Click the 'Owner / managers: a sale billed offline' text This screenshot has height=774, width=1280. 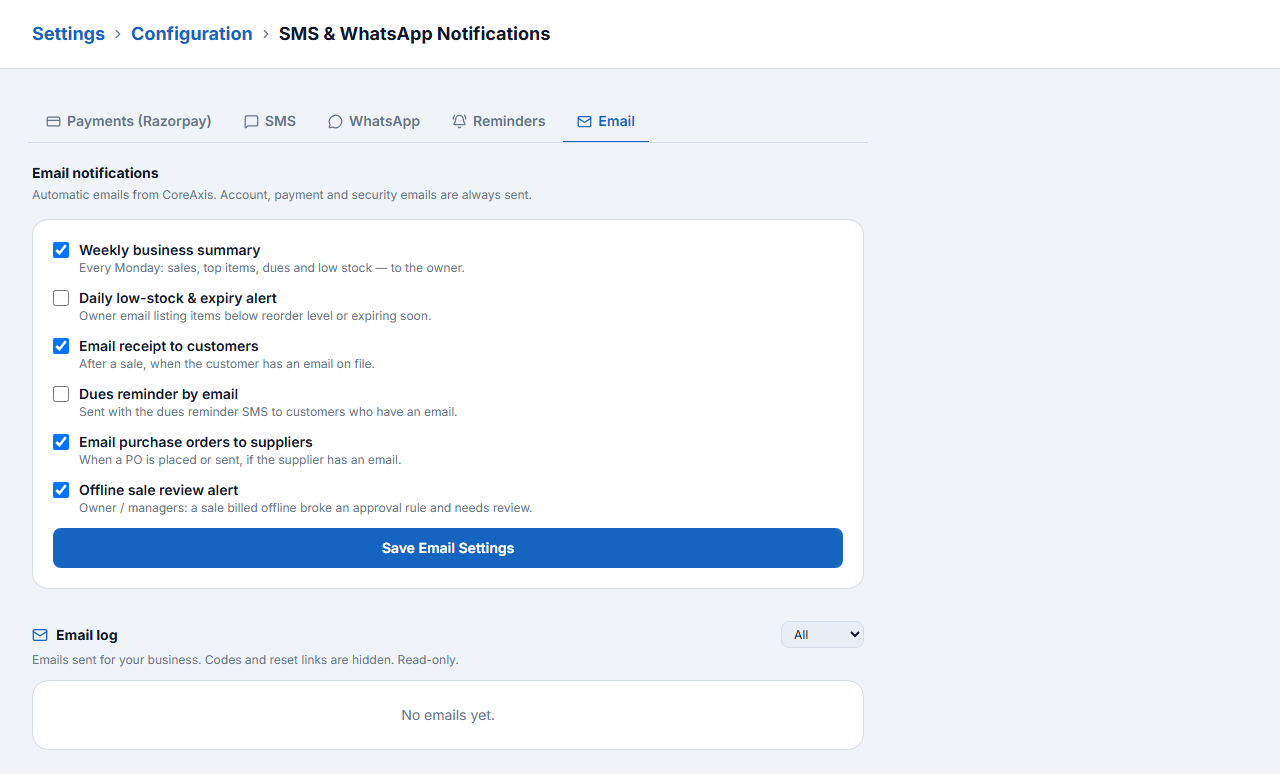pyautogui.click(x=306, y=508)
